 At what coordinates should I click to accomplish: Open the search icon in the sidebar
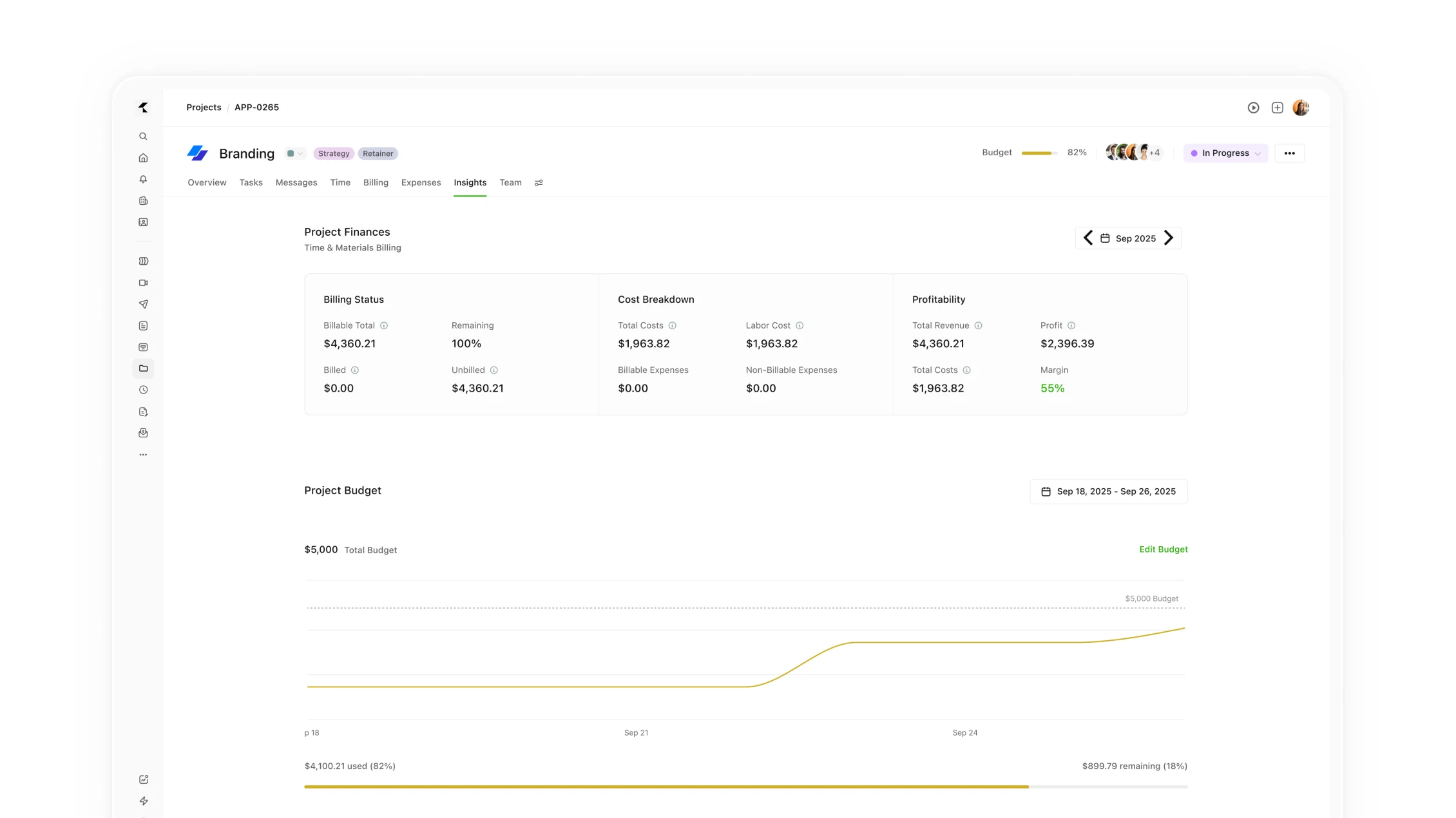click(x=143, y=136)
